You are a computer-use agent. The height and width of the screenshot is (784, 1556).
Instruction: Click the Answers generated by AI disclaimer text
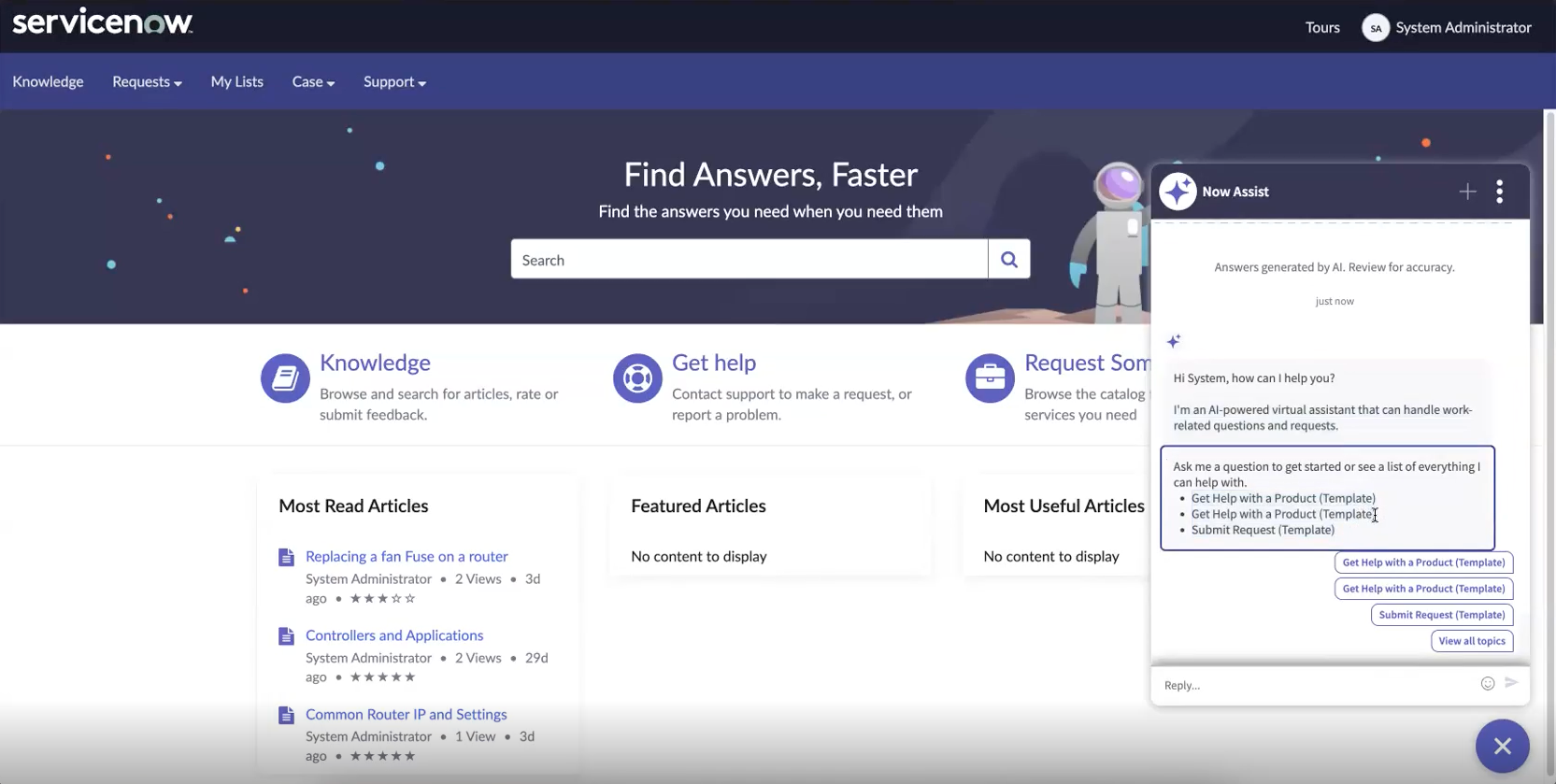[x=1335, y=267]
